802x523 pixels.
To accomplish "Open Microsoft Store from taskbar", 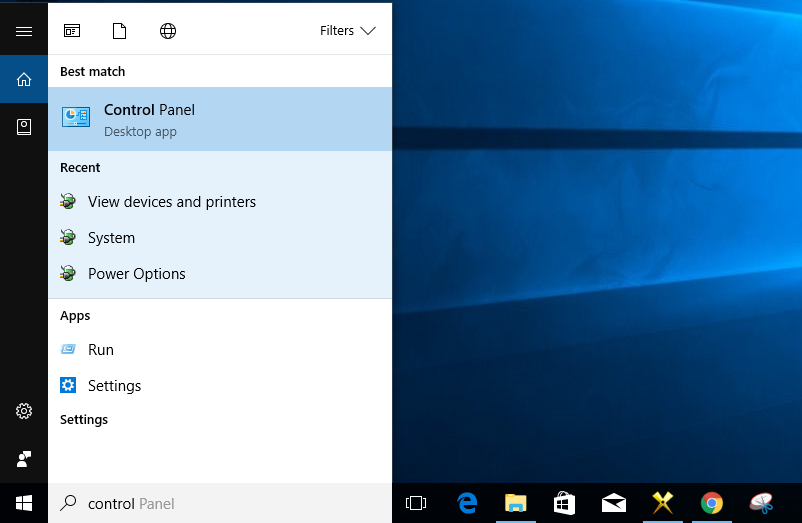I will coord(565,503).
